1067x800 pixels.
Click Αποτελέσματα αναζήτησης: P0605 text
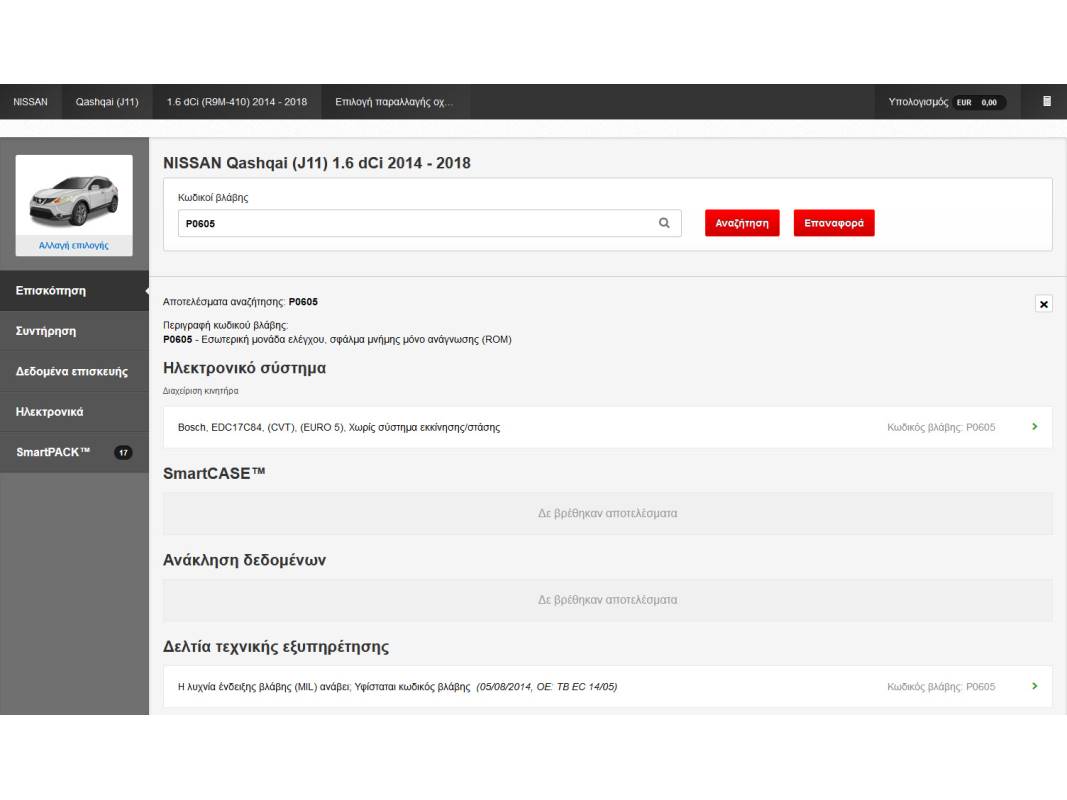click(240, 301)
